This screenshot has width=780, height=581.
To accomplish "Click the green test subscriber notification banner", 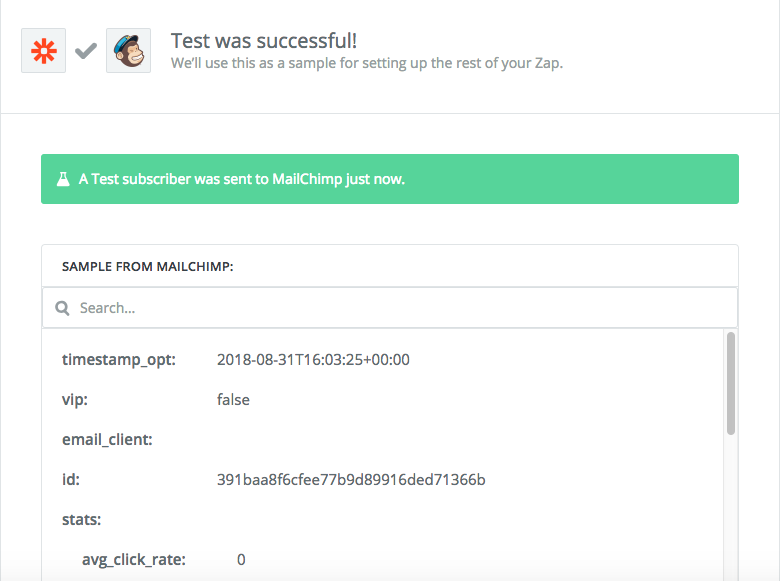I will (390, 180).
